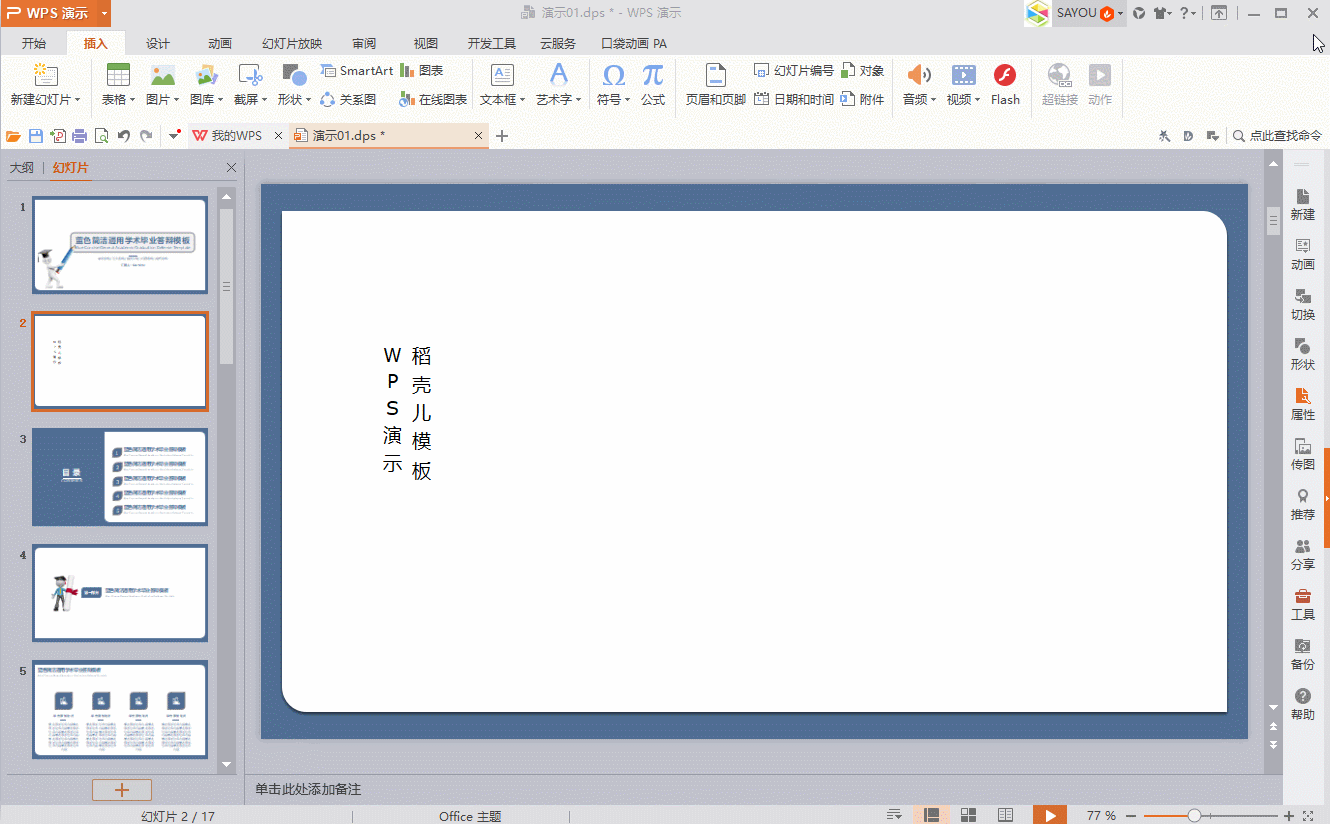Open the 幻灯片放映 ribbon tab
Viewport: 1330px width, 824px height.
tap(292, 43)
